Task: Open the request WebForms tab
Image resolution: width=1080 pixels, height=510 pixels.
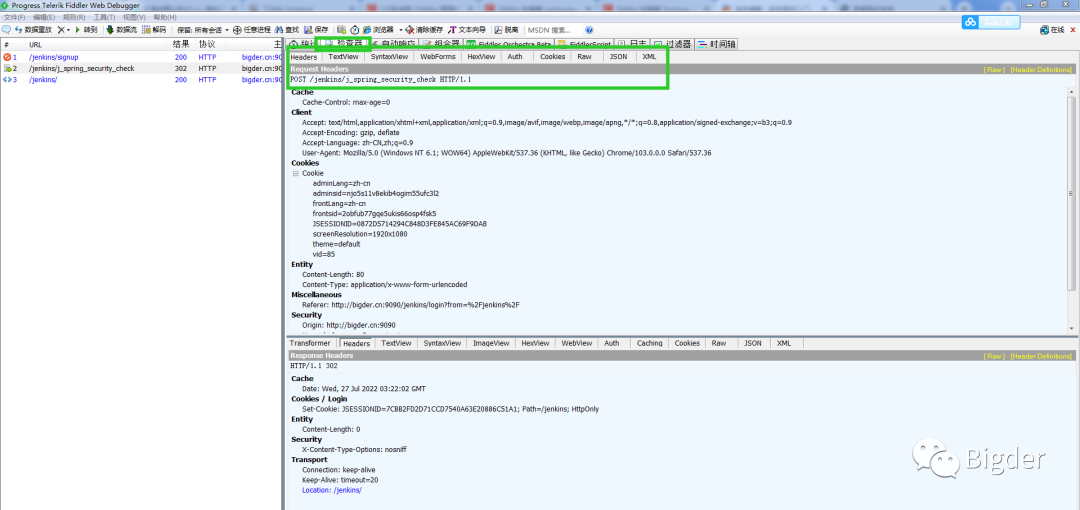Action: click(438, 57)
